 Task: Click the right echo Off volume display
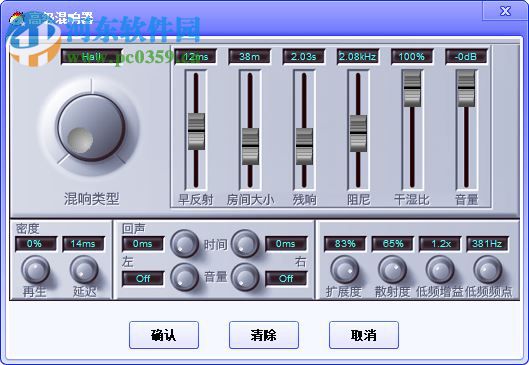(286, 279)
